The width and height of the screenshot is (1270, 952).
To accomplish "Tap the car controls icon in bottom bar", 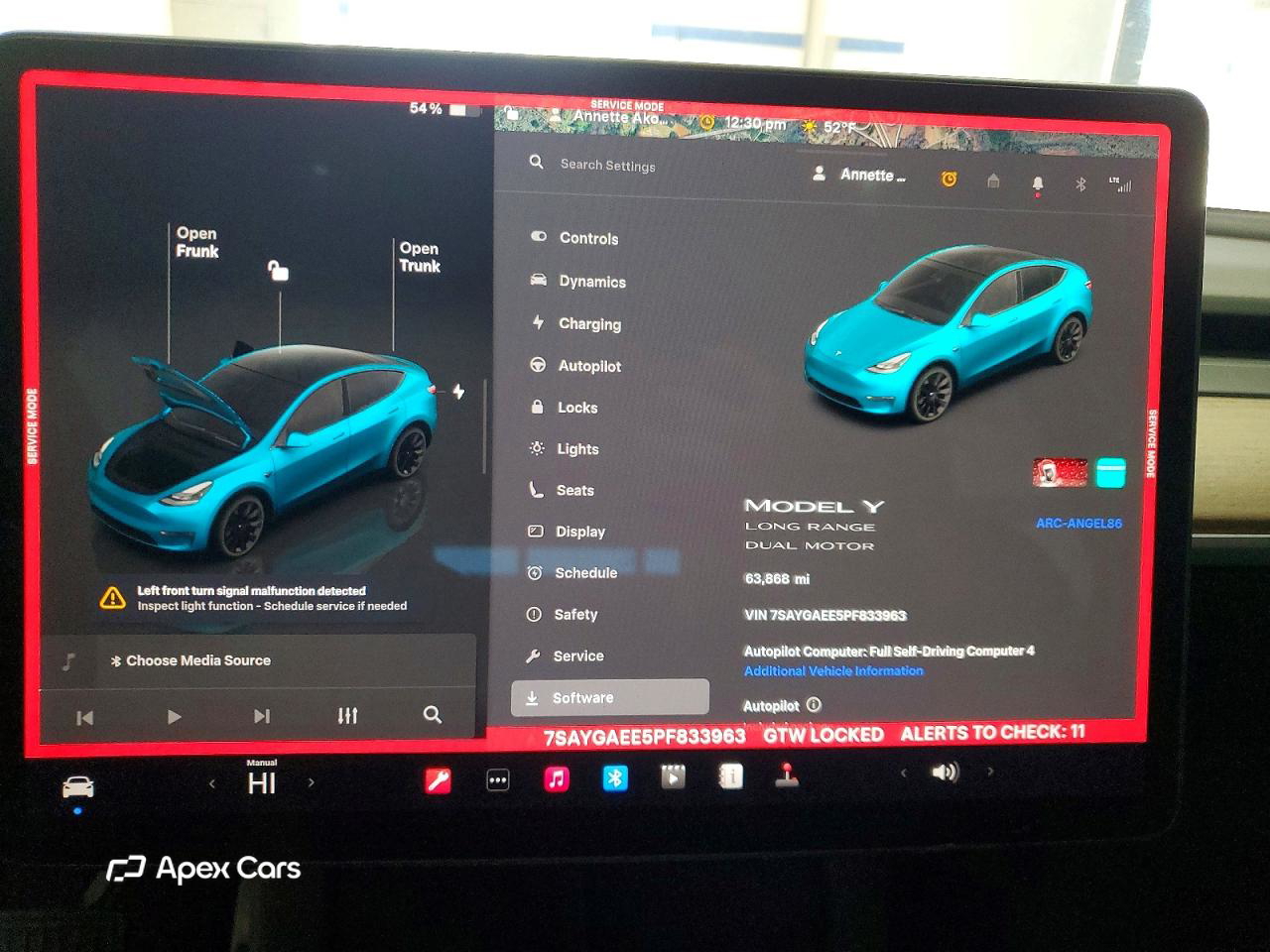I will coord(78,787).
